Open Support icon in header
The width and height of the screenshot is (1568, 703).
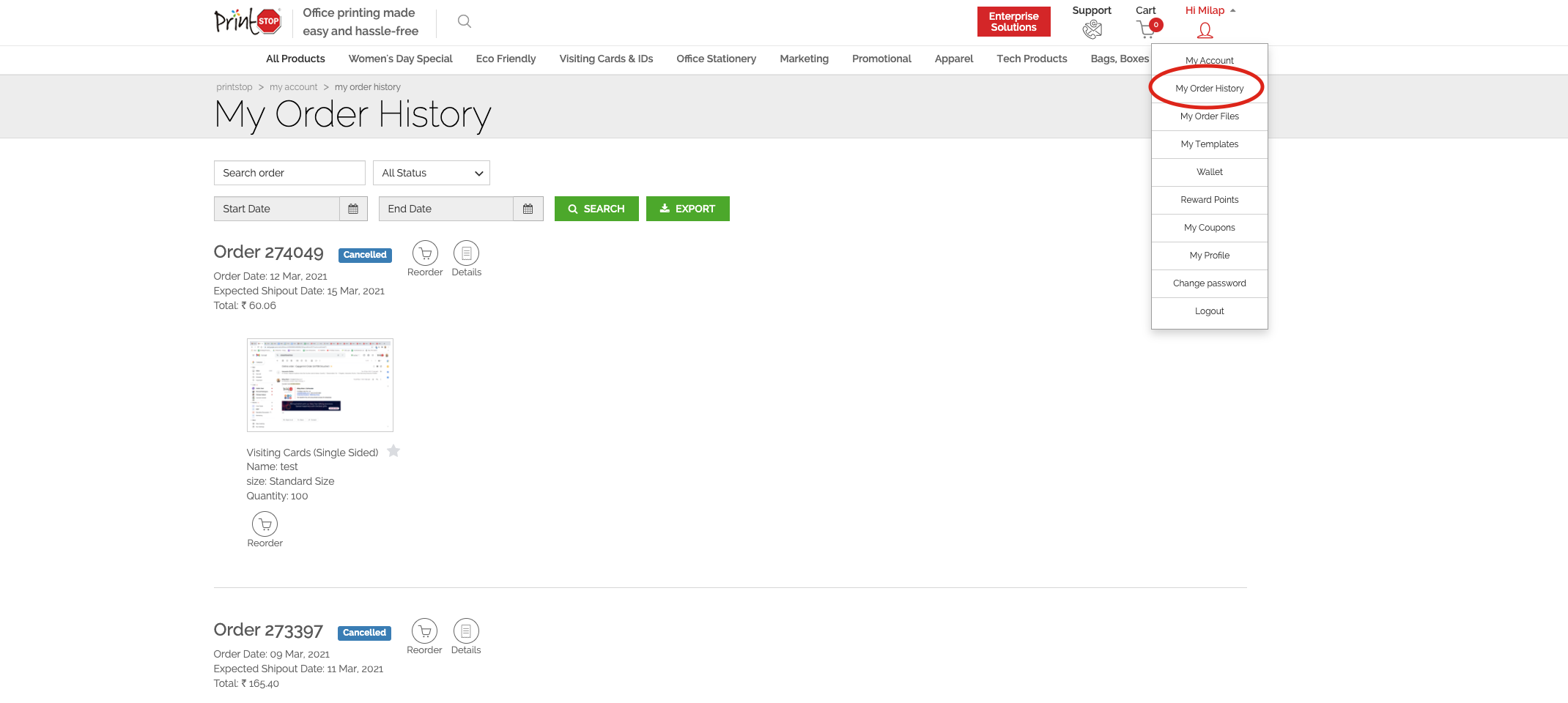pos(1092,29)
